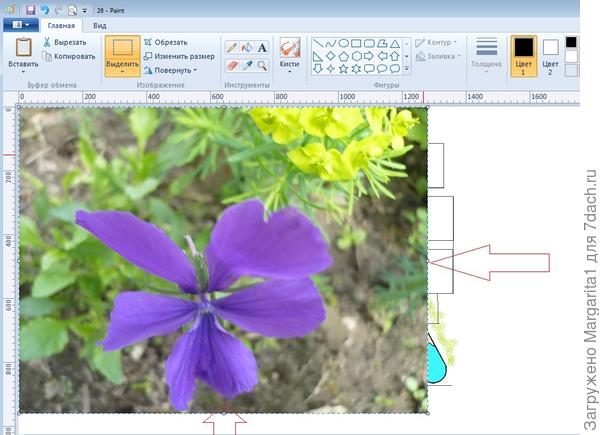
Task: Activate Цвет 2 background color box
Action: coord(550,56)
